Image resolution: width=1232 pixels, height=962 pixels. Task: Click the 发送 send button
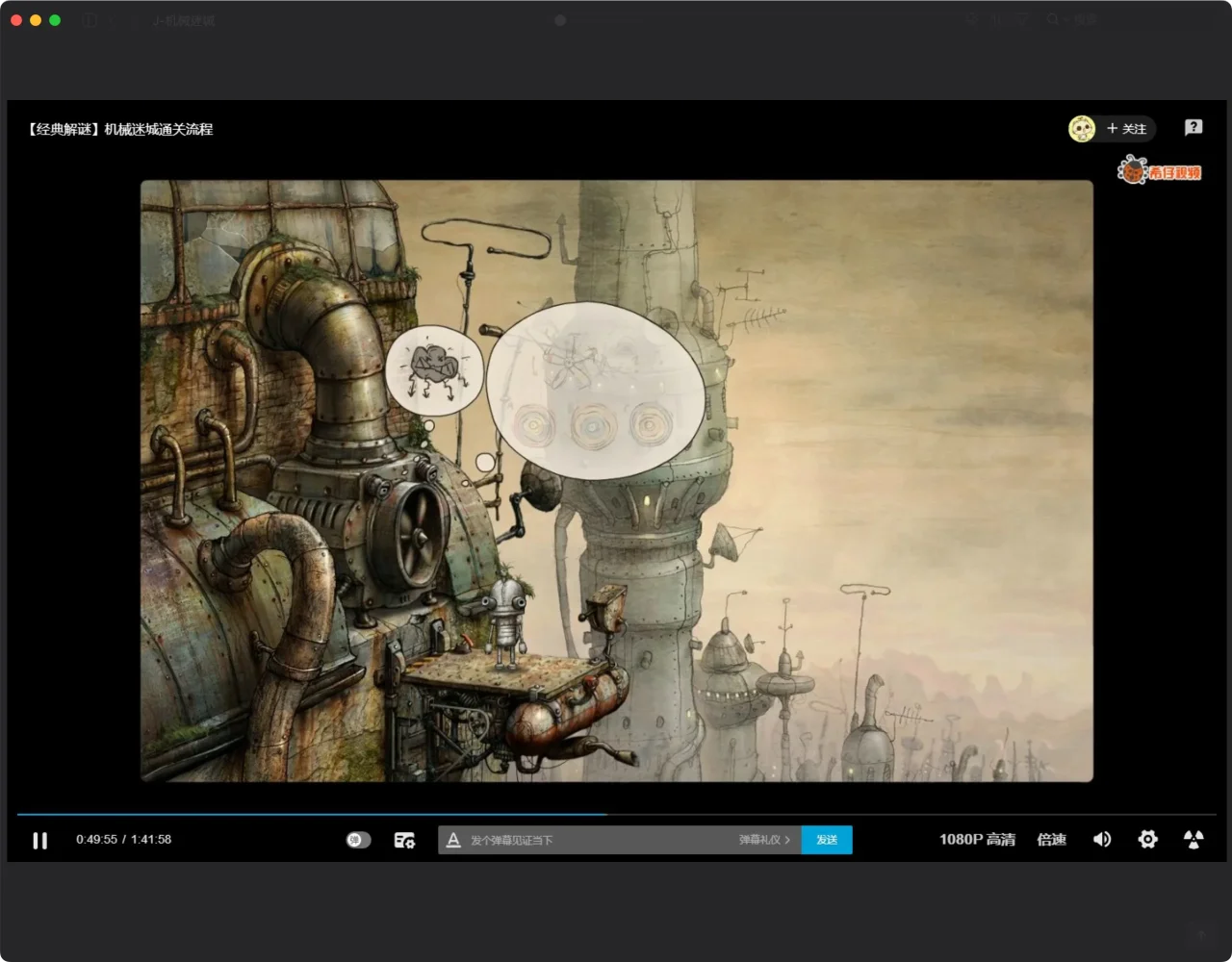tap(827, 840)
